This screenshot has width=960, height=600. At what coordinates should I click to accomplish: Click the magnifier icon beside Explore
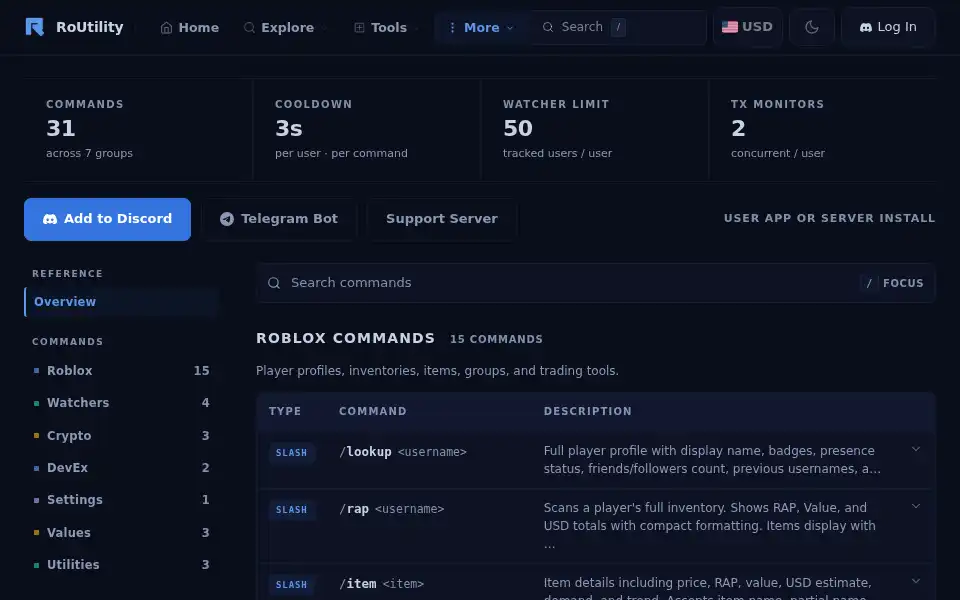click(249, 28)
